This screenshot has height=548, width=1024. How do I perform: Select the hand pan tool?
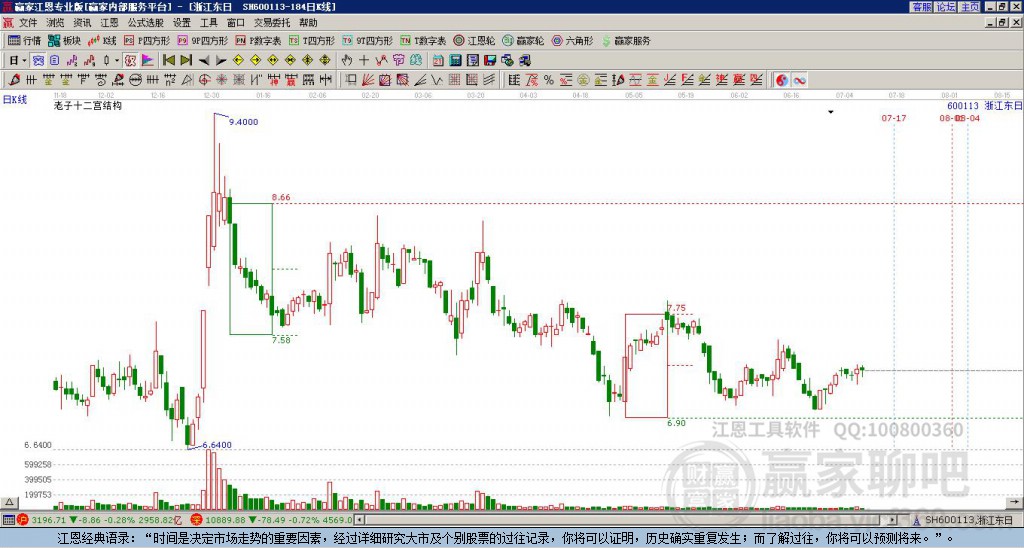[x=348, y=60]
